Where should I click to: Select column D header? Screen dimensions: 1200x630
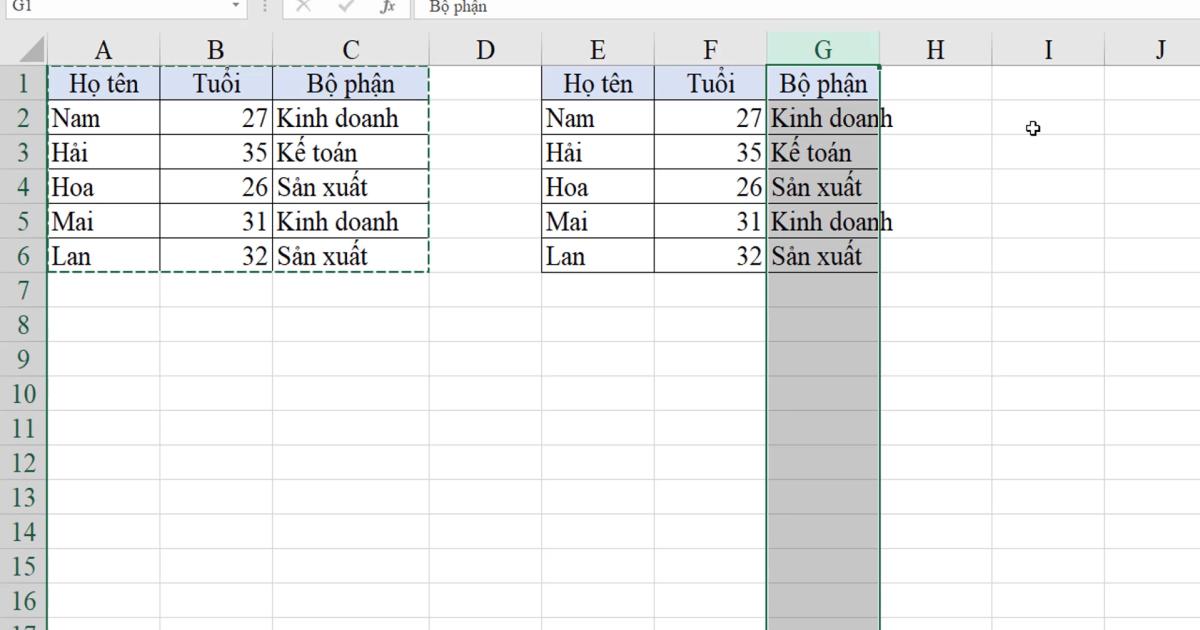pyautogui.click(x=485, y=48)
